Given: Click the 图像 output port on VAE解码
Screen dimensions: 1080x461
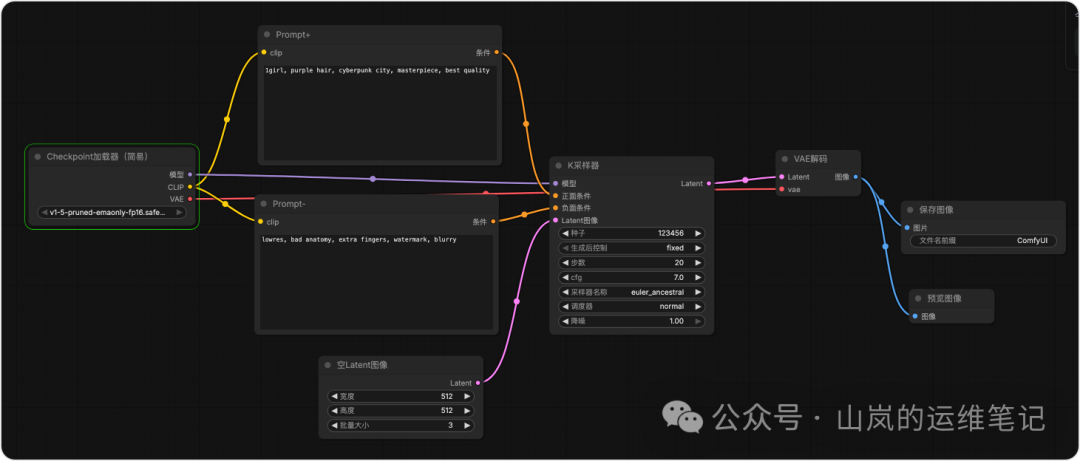Looking at the screenshot, I should tap(855, 177).
